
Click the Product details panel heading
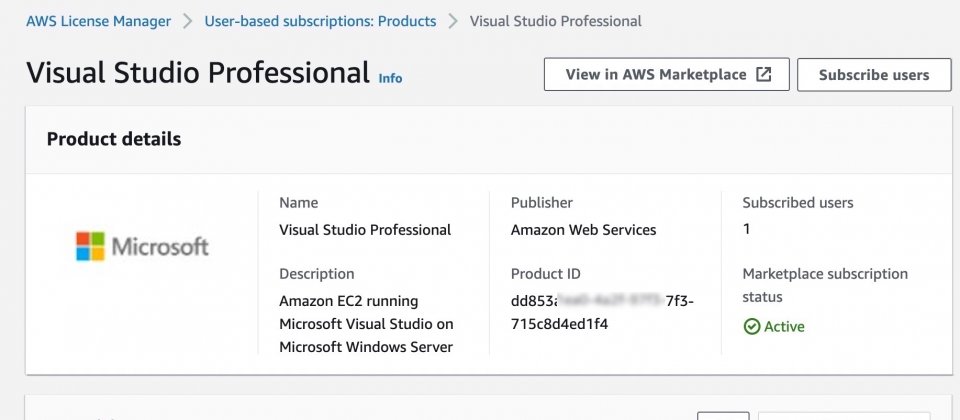[x=114, y=139]
